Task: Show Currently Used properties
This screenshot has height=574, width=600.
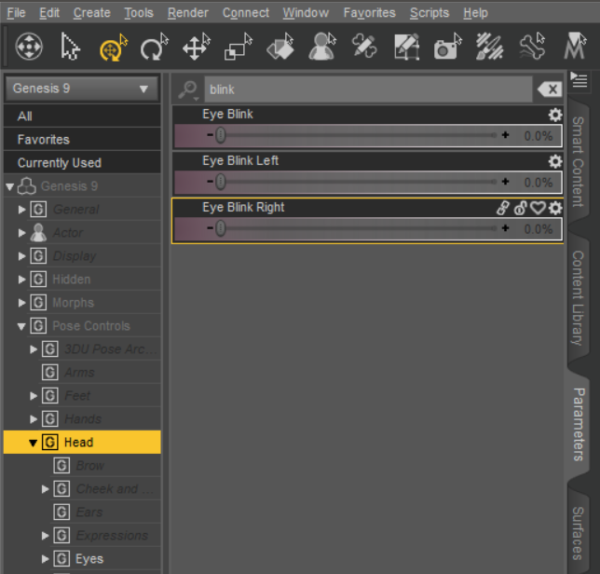Action: click(82, 163)
